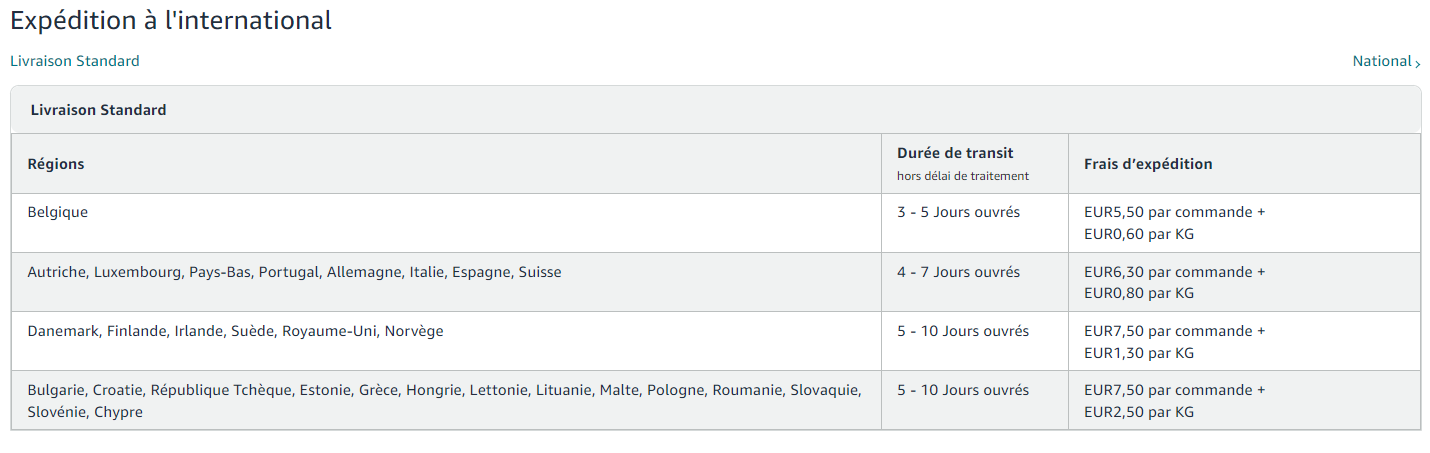Click the fee cell with EUR1,30 par KG
The width and height of the screenshot is (1430, 453).
(x=1174, y=342)
